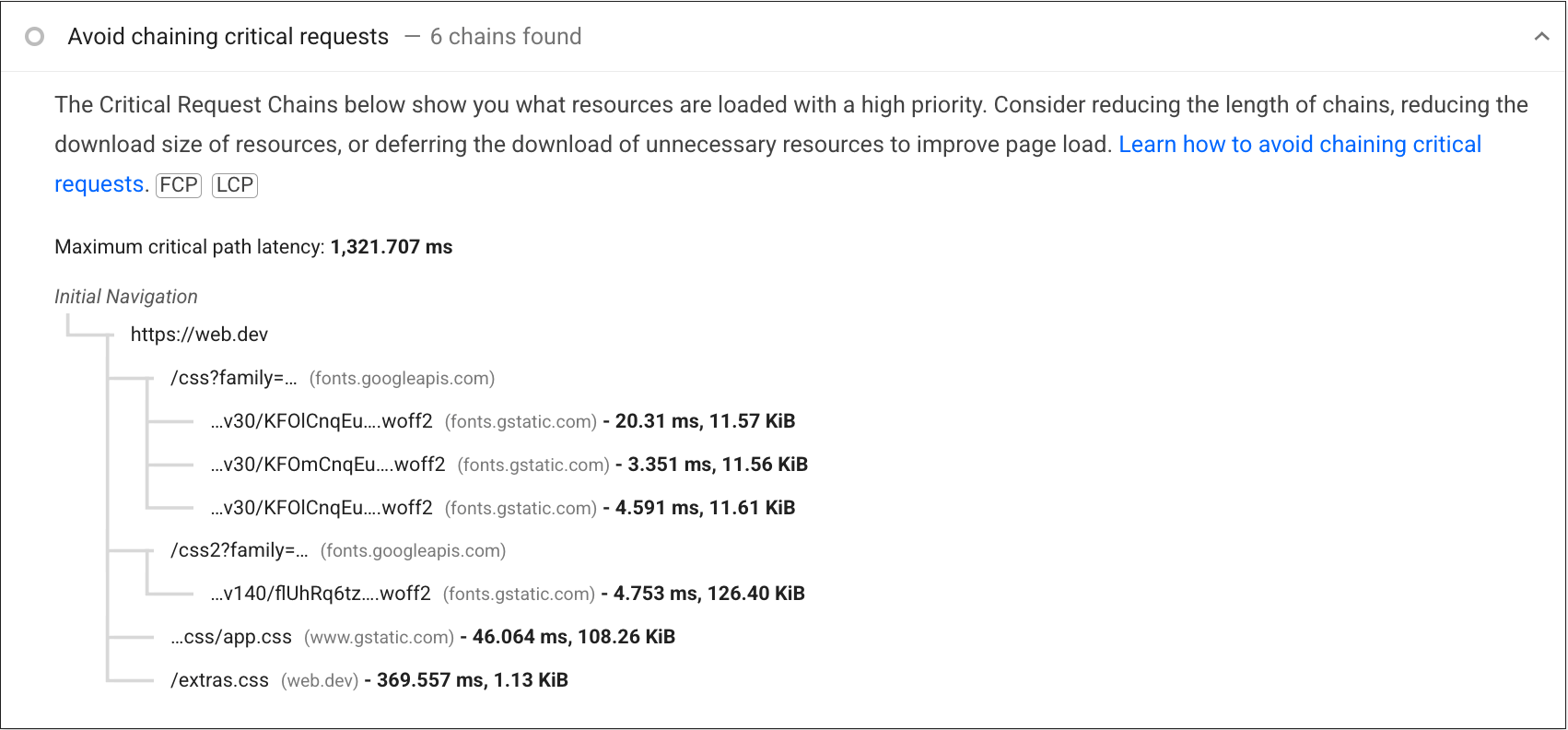Click the fonts.googleapis.com domain label
This screenshot has width=1568, height=730.
pyautogui.click(x=402, y=378)
